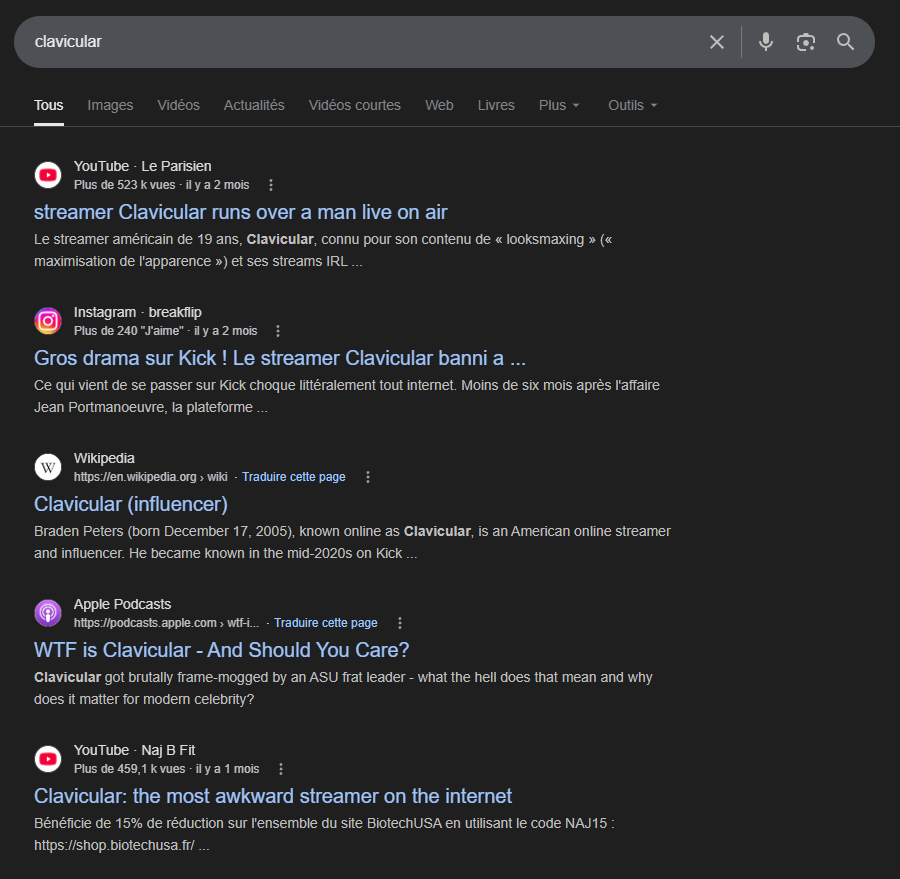Switch to the Images tab
Image resolution: width=900 pixels, height=879 pixels.
pyautogui.click(x=110, y=105)
